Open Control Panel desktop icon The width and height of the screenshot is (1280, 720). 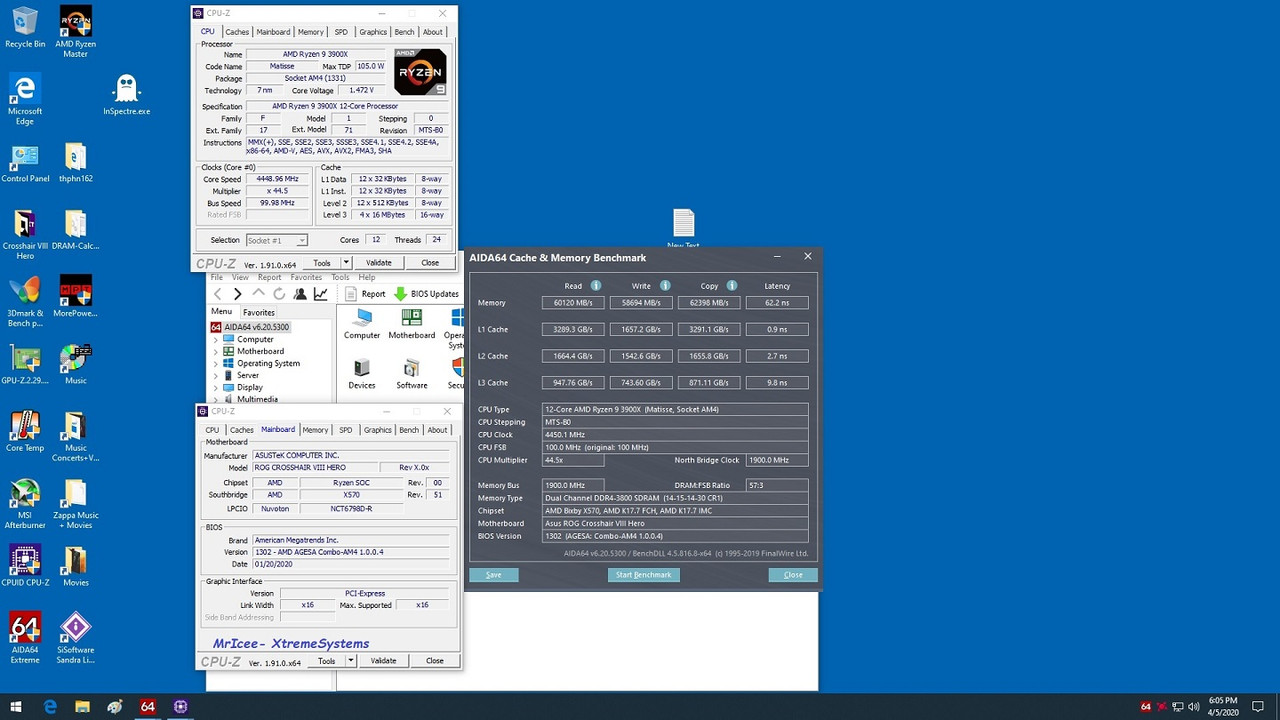(25, 164)
